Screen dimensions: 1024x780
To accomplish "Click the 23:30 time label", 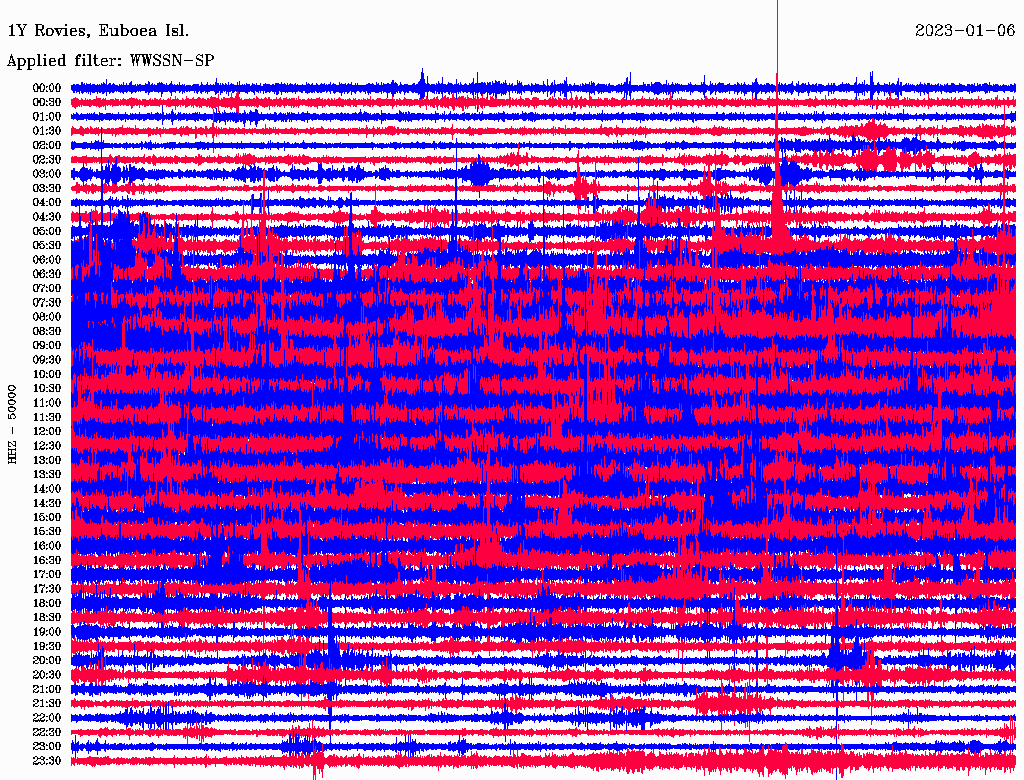I will click(x=47, y=761).
